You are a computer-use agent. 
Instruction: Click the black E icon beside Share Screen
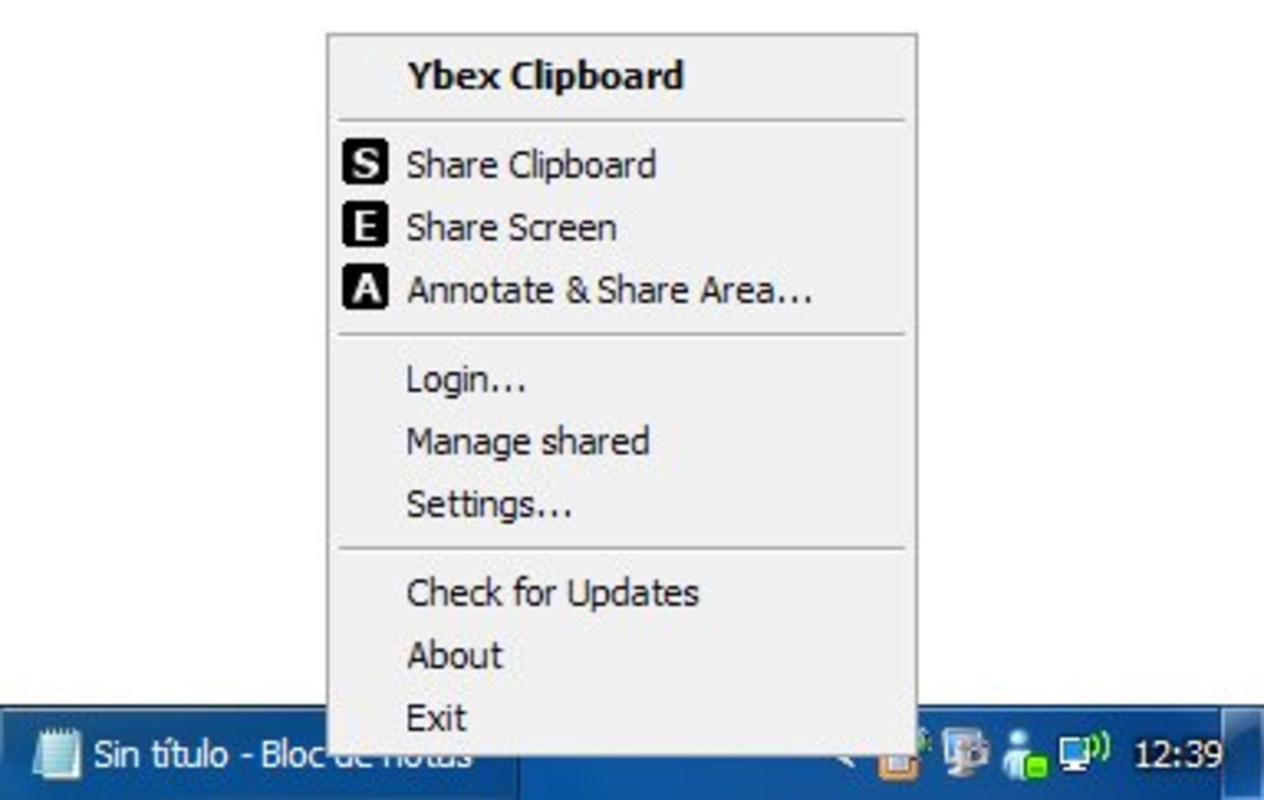(365, 226)
